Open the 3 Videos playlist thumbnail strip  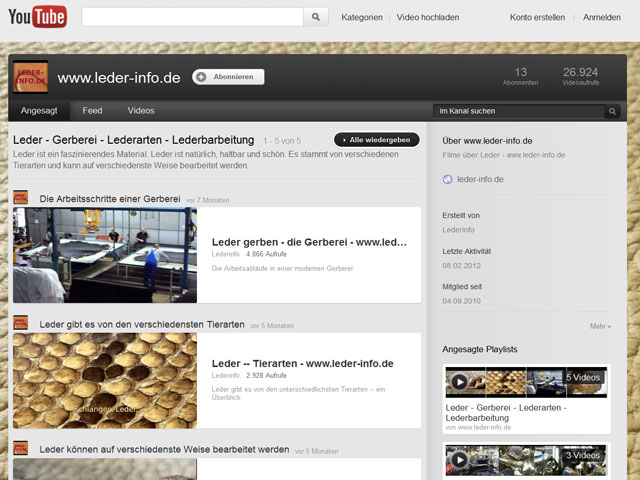point(526,460)
